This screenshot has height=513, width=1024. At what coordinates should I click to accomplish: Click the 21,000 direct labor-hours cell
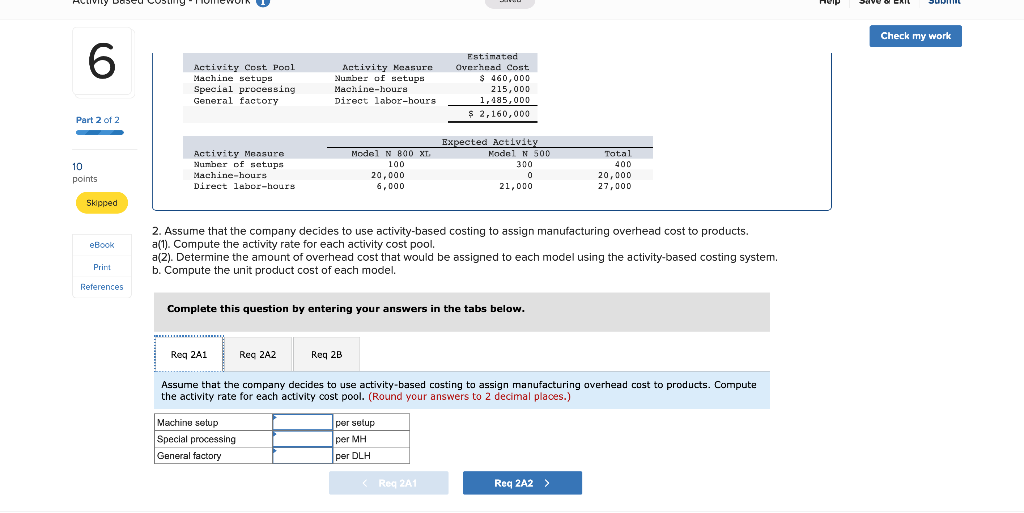coord(515,186)
